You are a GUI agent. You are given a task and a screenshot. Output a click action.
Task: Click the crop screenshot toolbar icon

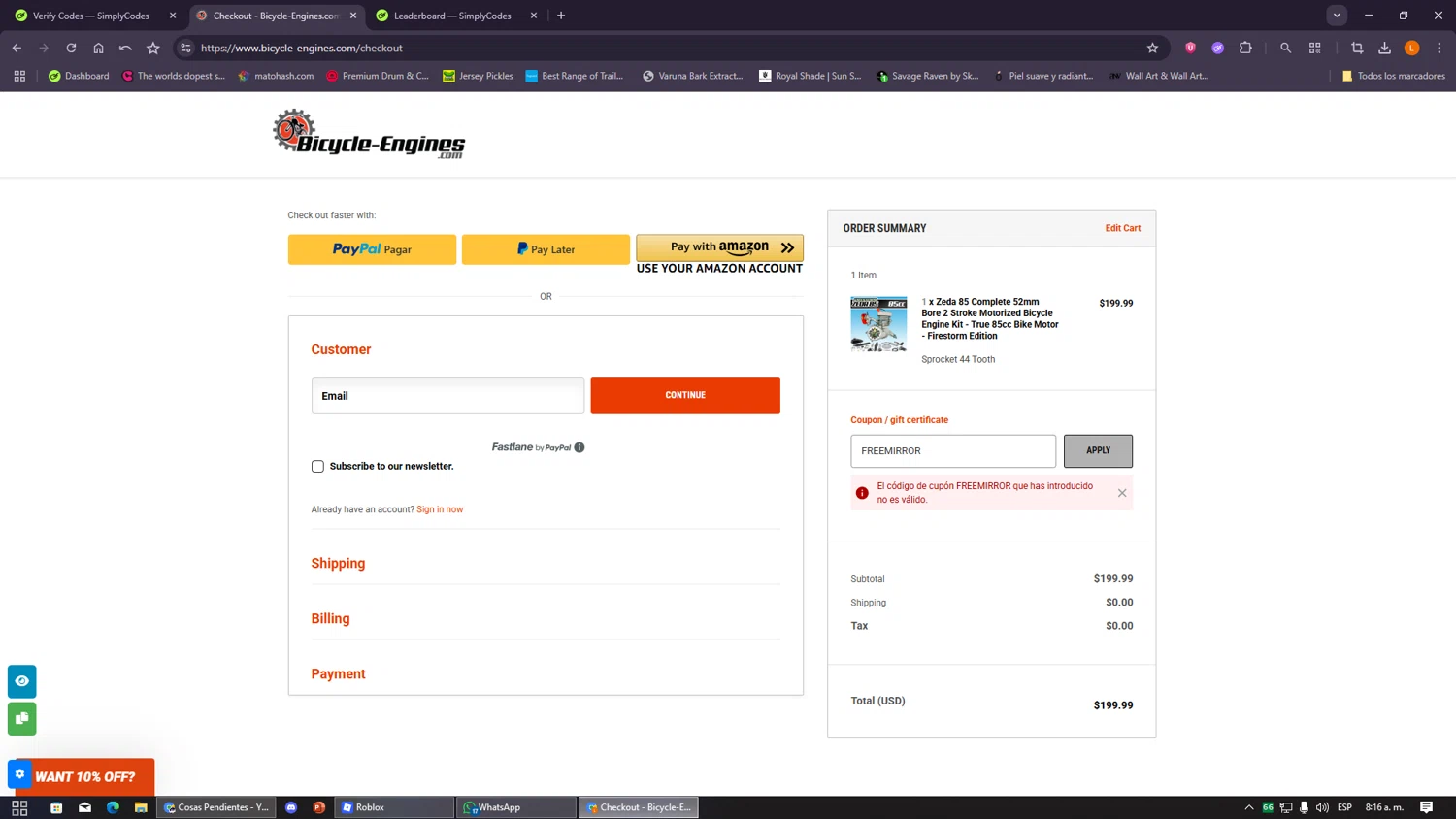[1357, 48]
